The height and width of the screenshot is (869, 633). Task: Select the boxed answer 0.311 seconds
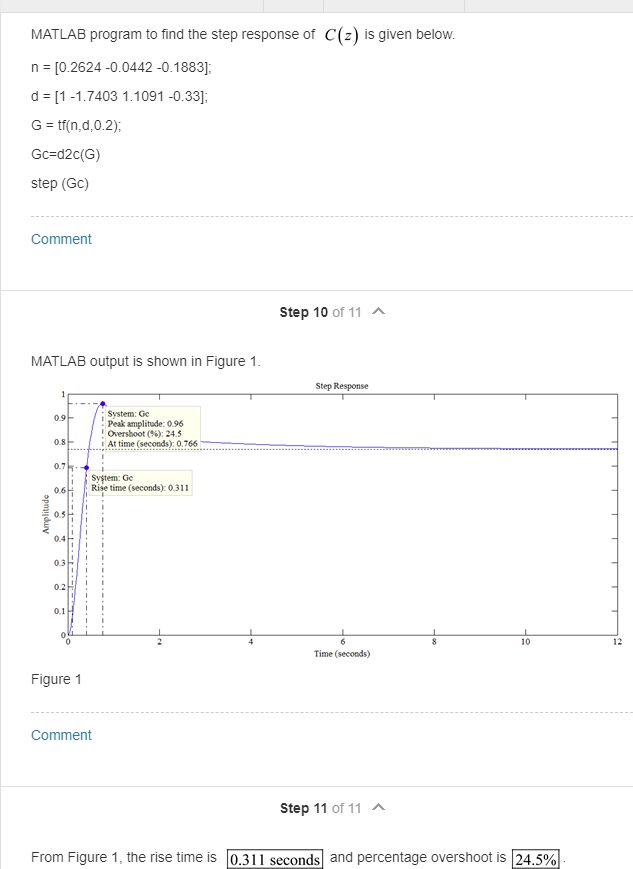click(x=275, y=859)
